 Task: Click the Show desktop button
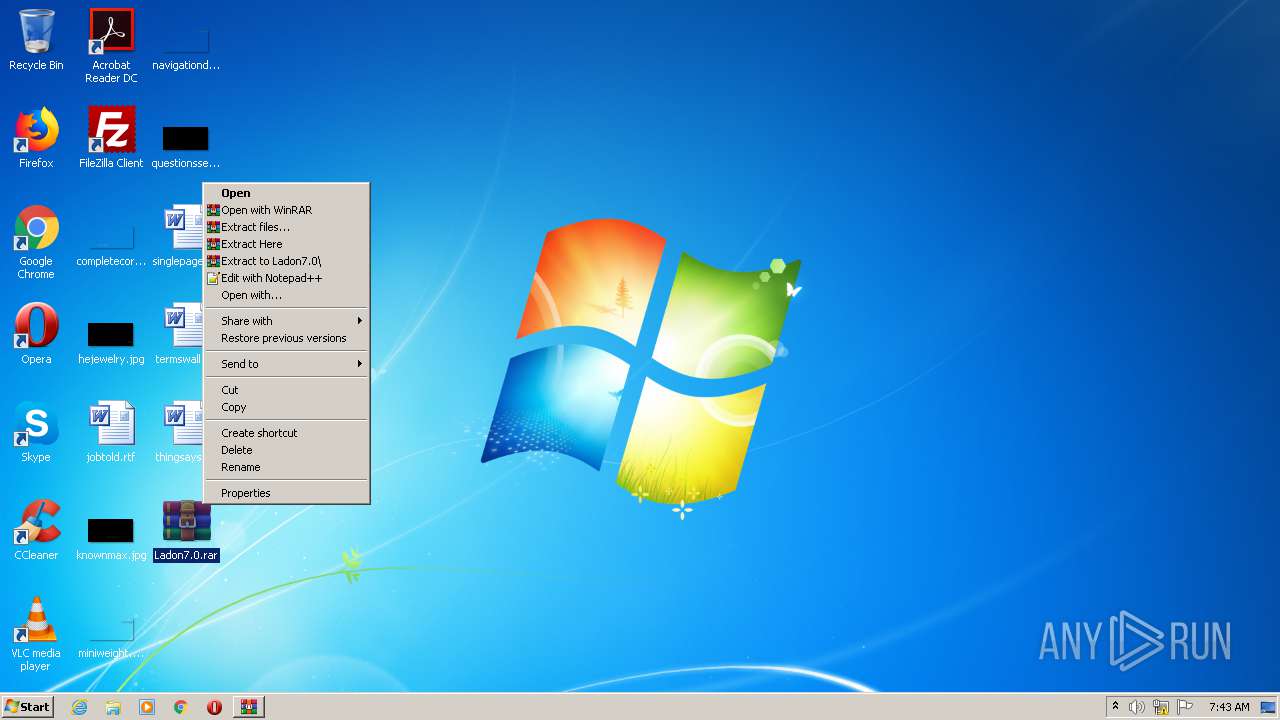[x=1270, y=707]
